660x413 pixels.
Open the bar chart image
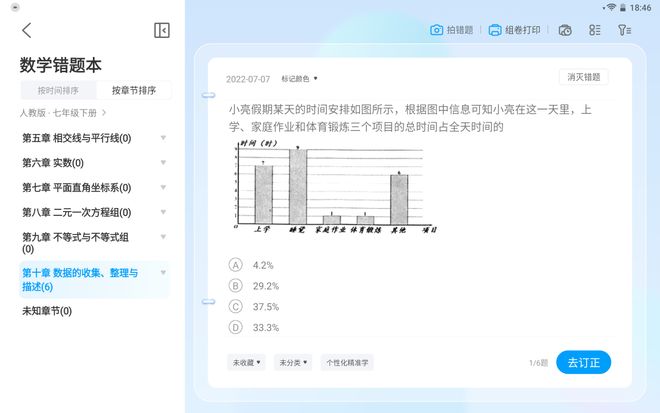(x=335, y=187)
